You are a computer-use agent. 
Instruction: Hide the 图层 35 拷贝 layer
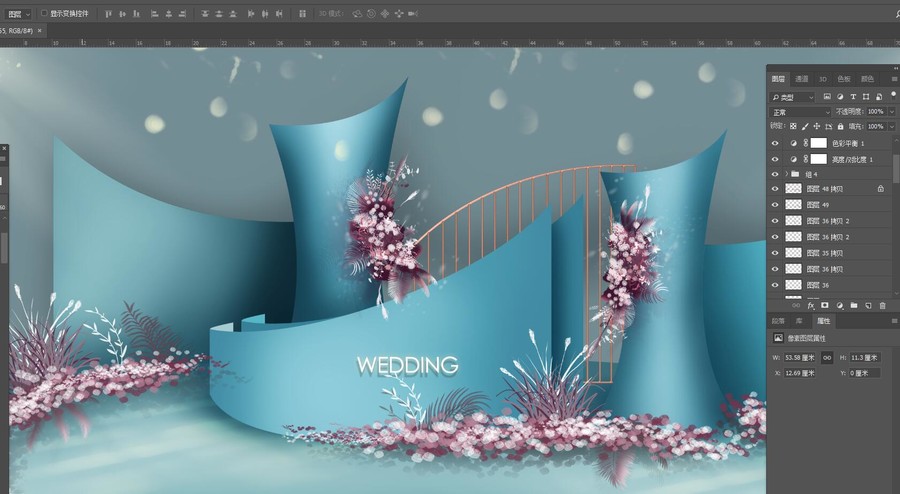775,253
